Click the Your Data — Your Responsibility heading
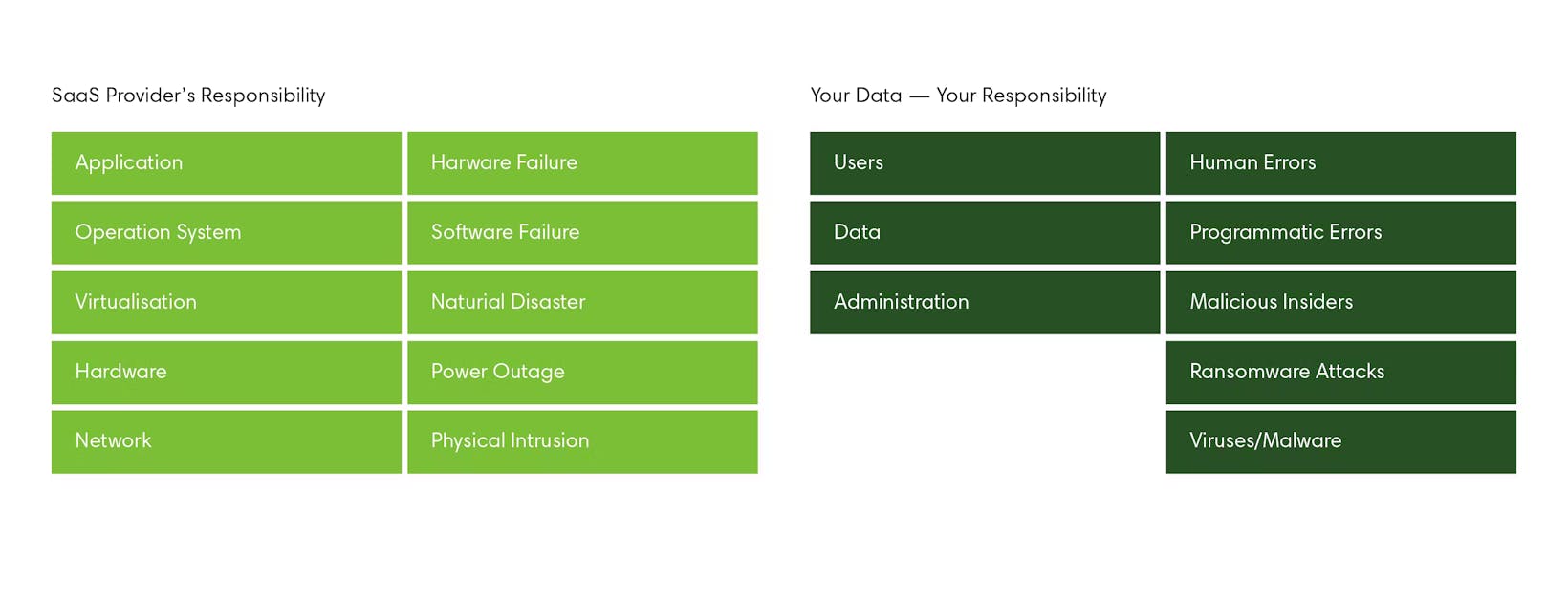The width and height of the screenshot is (1568, 600). point(958,96)
